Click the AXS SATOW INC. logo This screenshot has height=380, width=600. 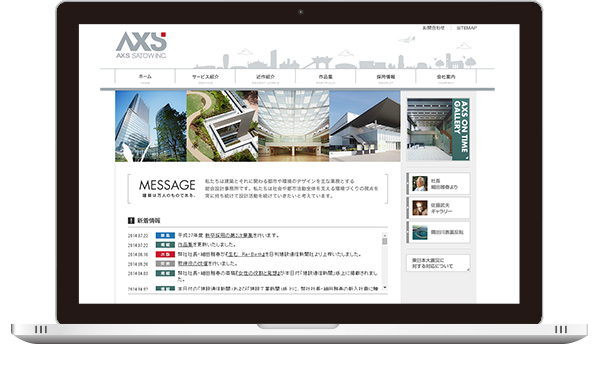tap(141, 45)
